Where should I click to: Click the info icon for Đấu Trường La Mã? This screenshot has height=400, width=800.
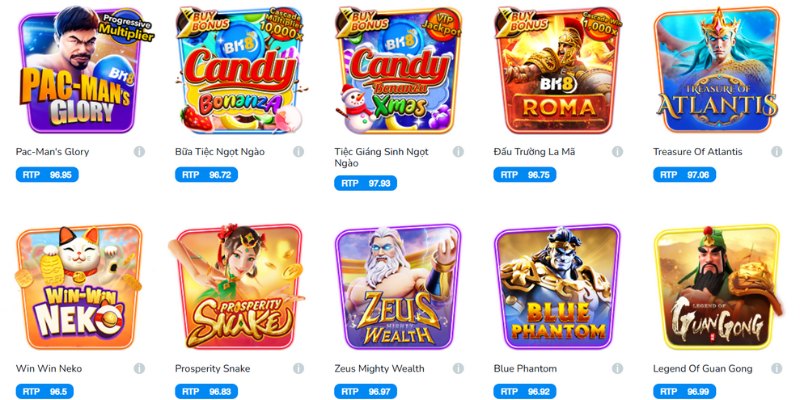tap(617, 152)
